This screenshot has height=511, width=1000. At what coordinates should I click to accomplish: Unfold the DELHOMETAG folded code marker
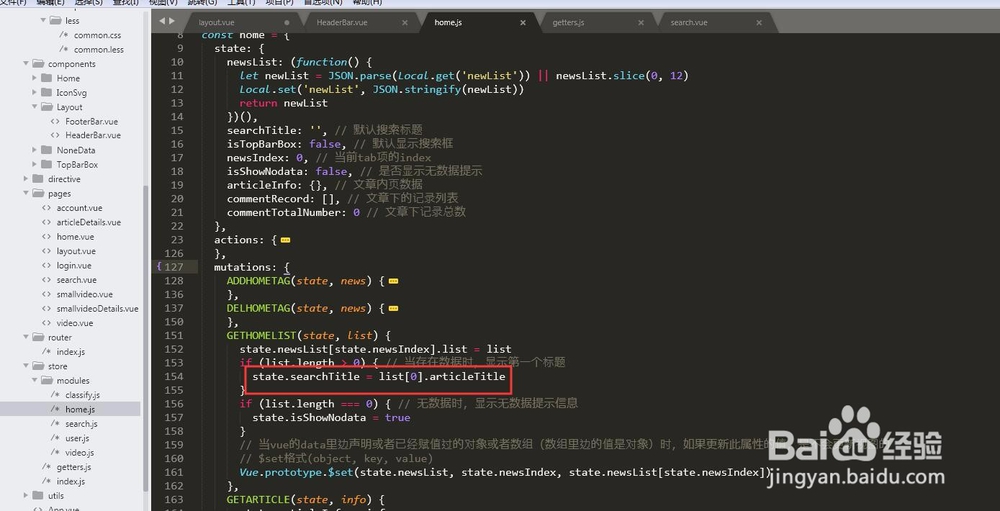(393, 309)
